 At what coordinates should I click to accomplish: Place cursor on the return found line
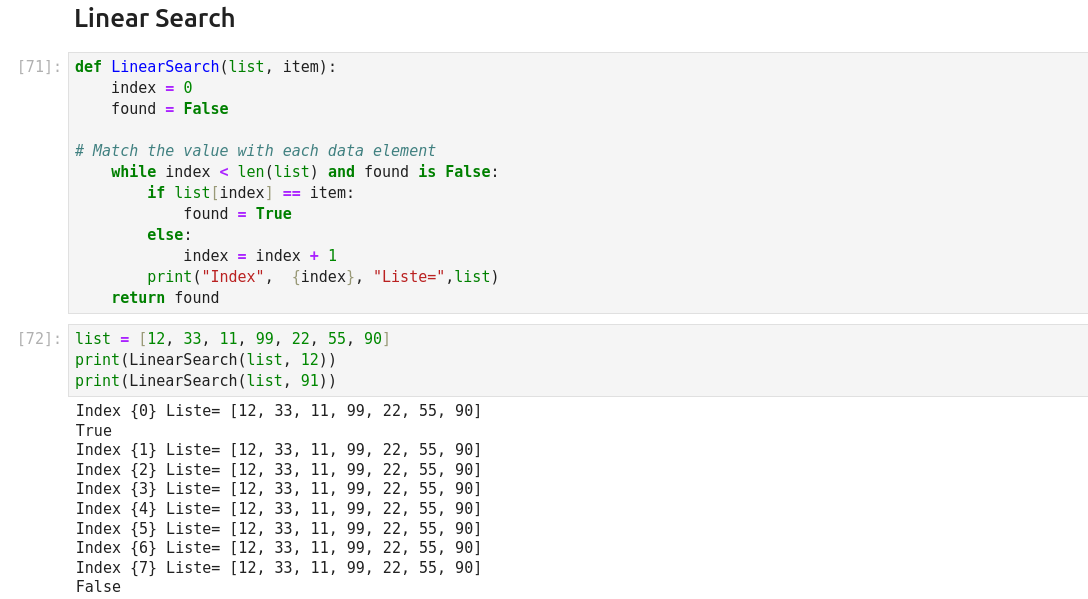(165, 298)
